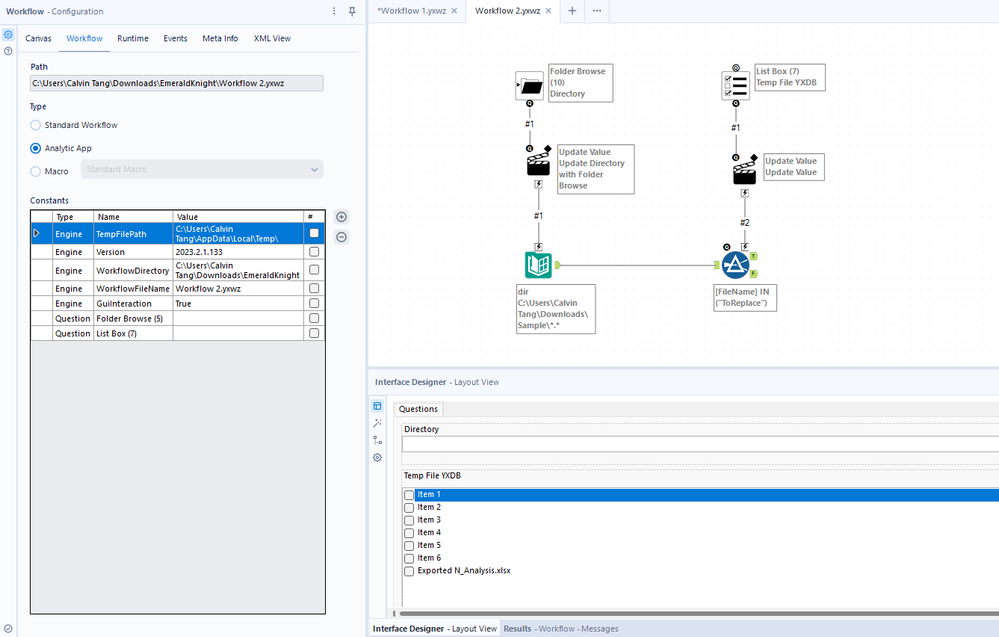Open the Standard Macro dropdown
Viewport: 999px width, 637px height.
pos(202,170)
